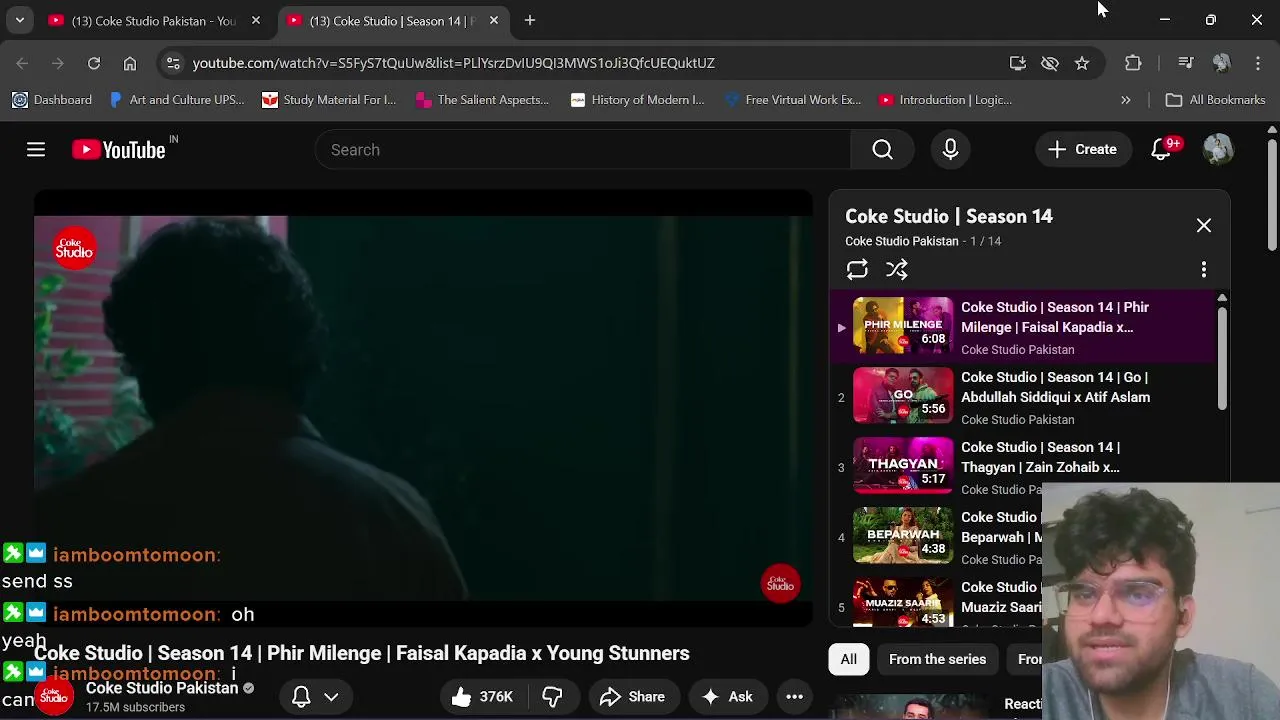Open more actions ellipsis under video
The height and width of the screenshot is (720, 1280).
(x=795, y=697)
